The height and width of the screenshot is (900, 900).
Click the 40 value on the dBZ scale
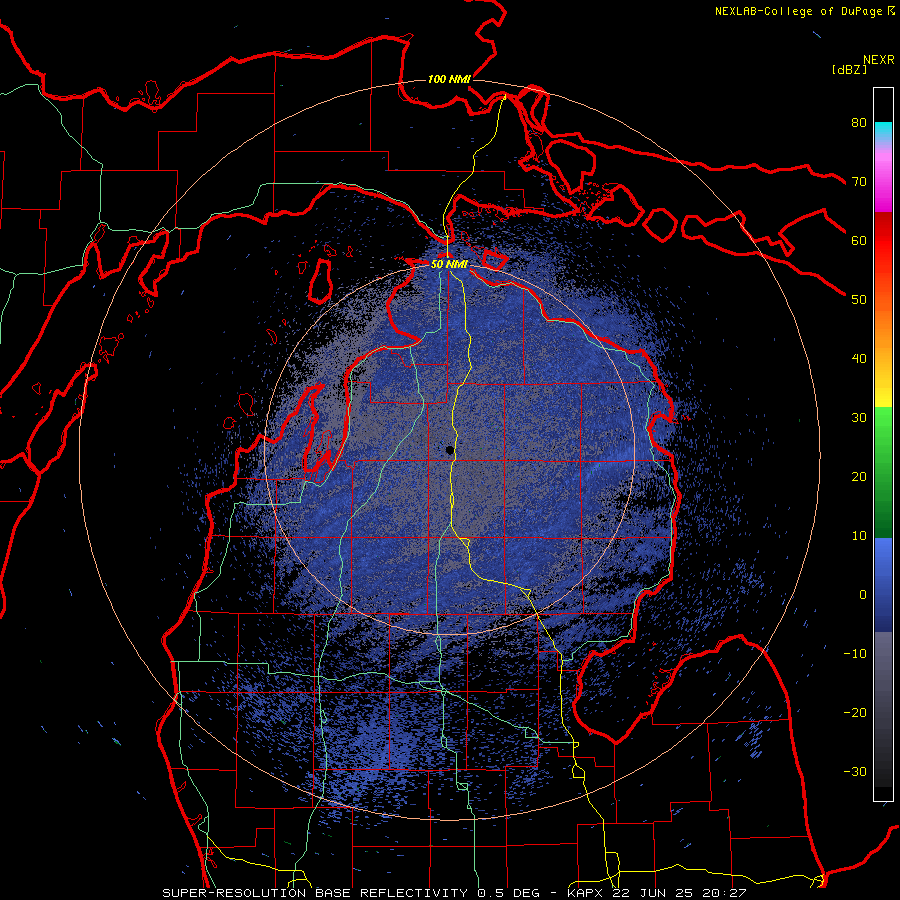click(859, 359)
